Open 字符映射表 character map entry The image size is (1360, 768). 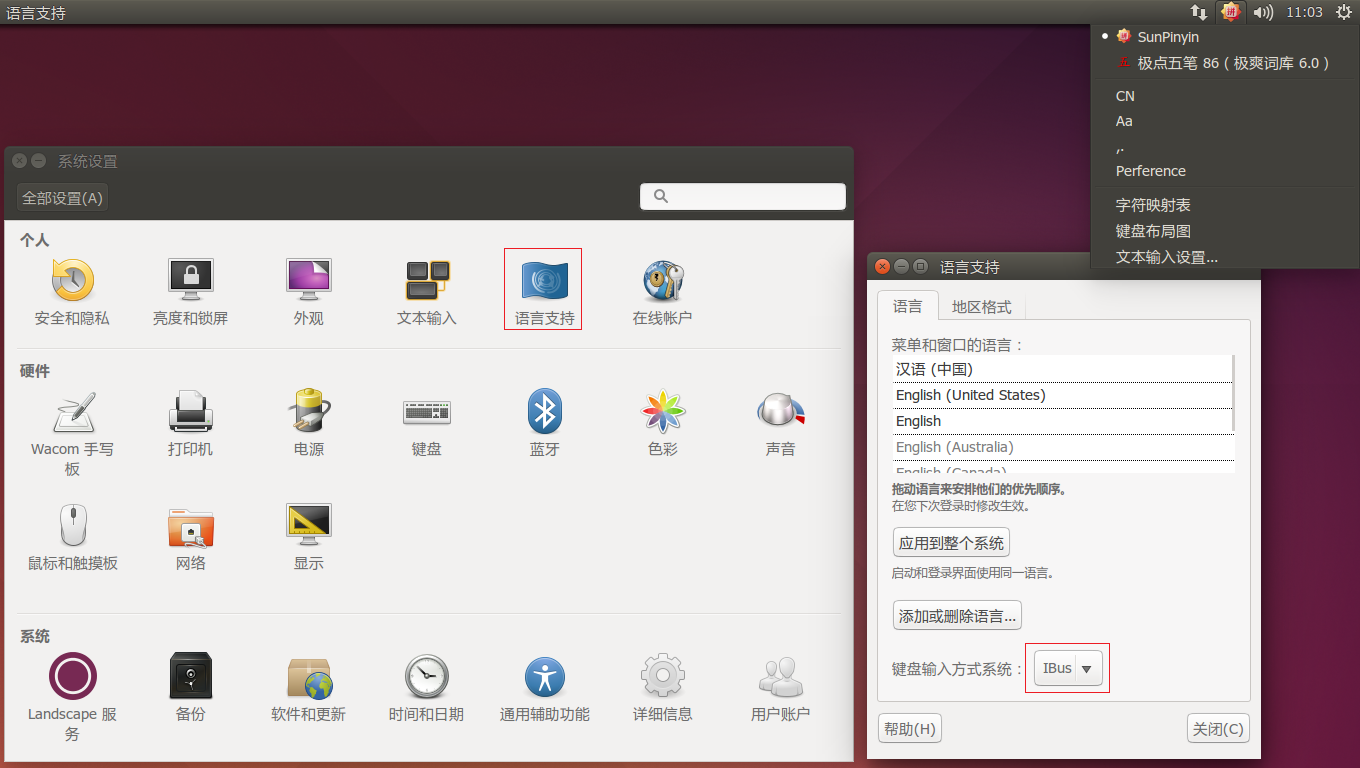coord(1225,205)
